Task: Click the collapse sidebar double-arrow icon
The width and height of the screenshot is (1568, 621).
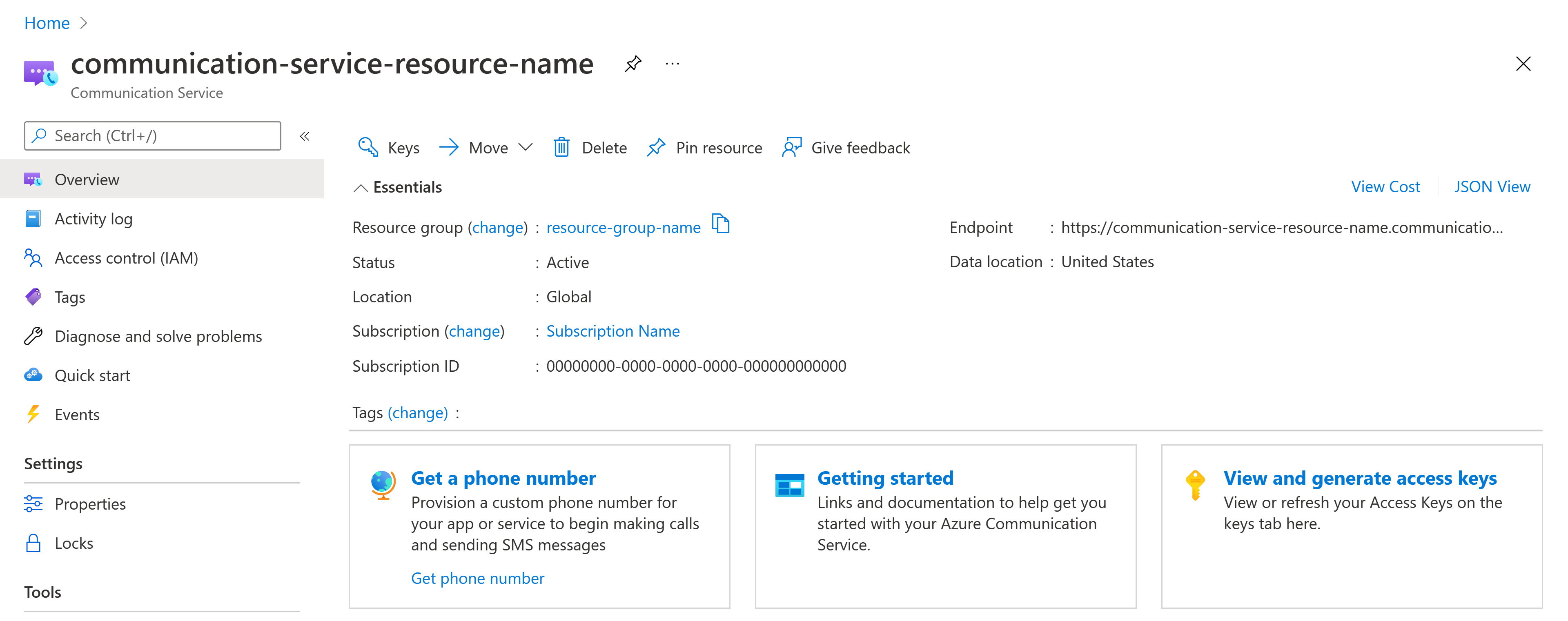Action: (x=305, y=136)
